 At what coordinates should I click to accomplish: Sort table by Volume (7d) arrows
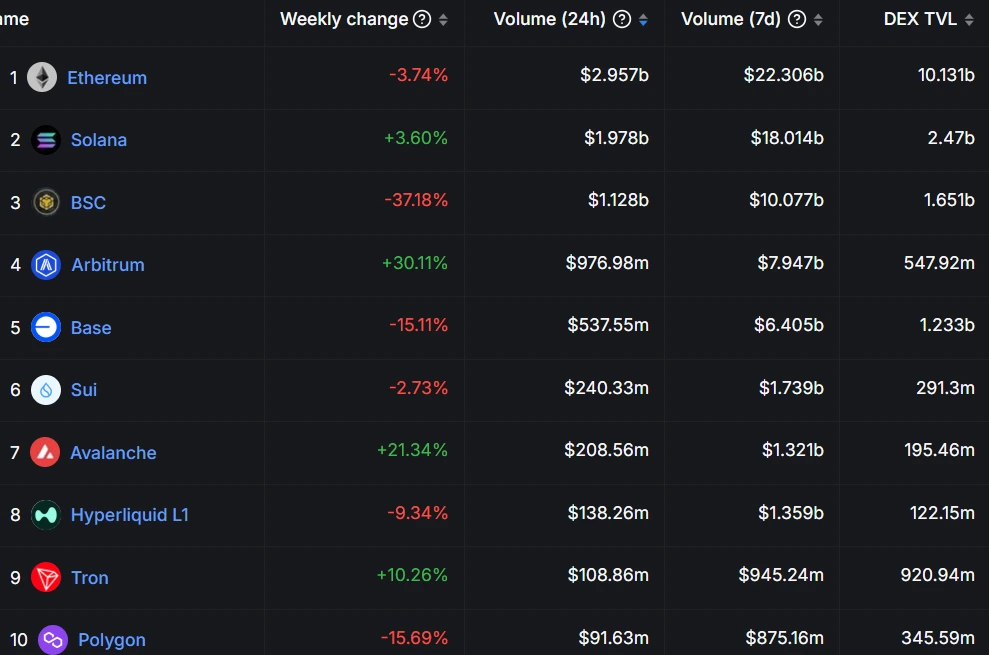pyautogui.click(x=818, y=20)
